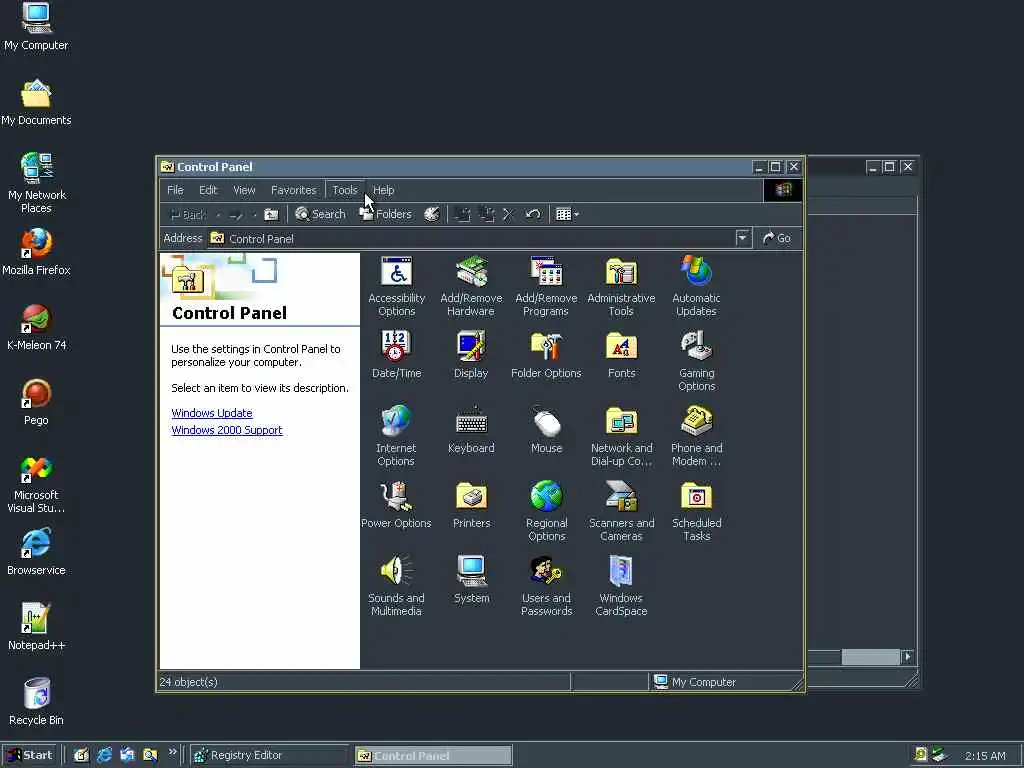
Task: Open the My Documents desktop icon
Action: [36, 101]
